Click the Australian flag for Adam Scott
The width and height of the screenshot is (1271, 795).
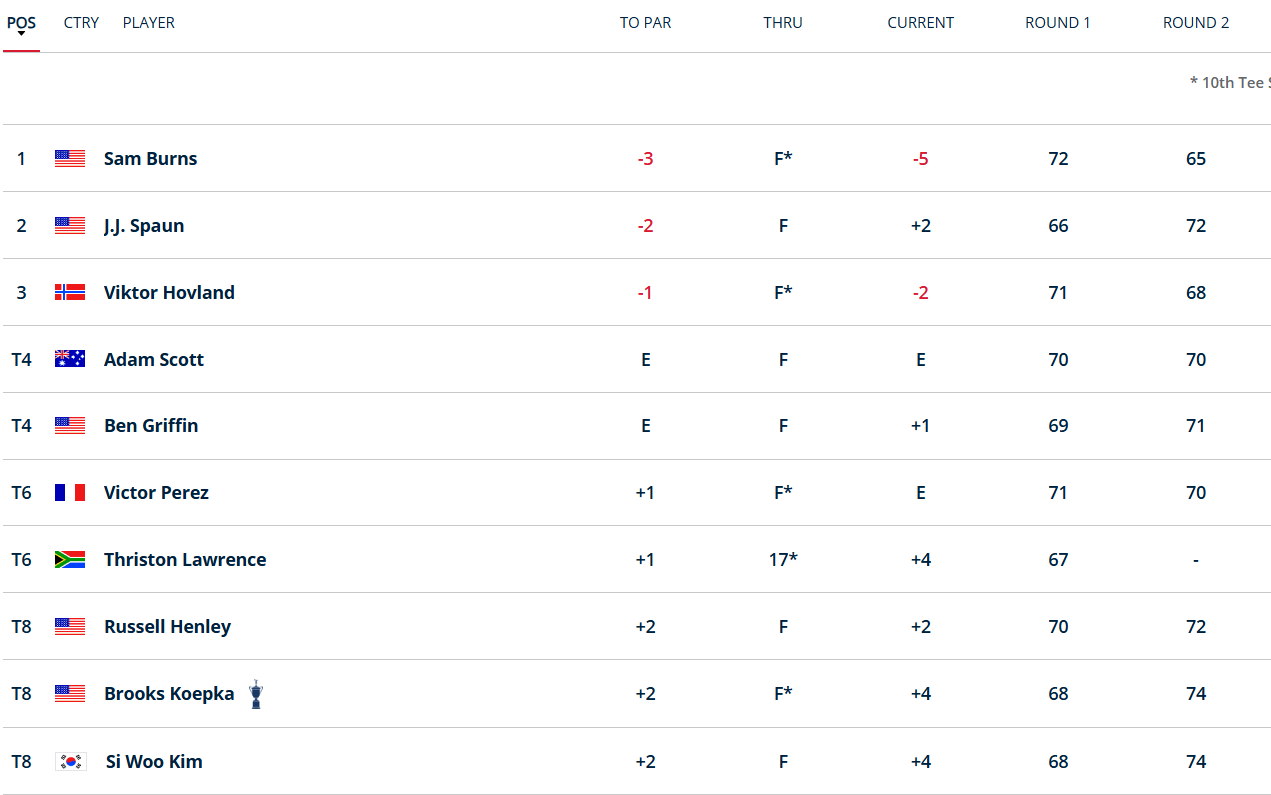(x=69, y=358)
